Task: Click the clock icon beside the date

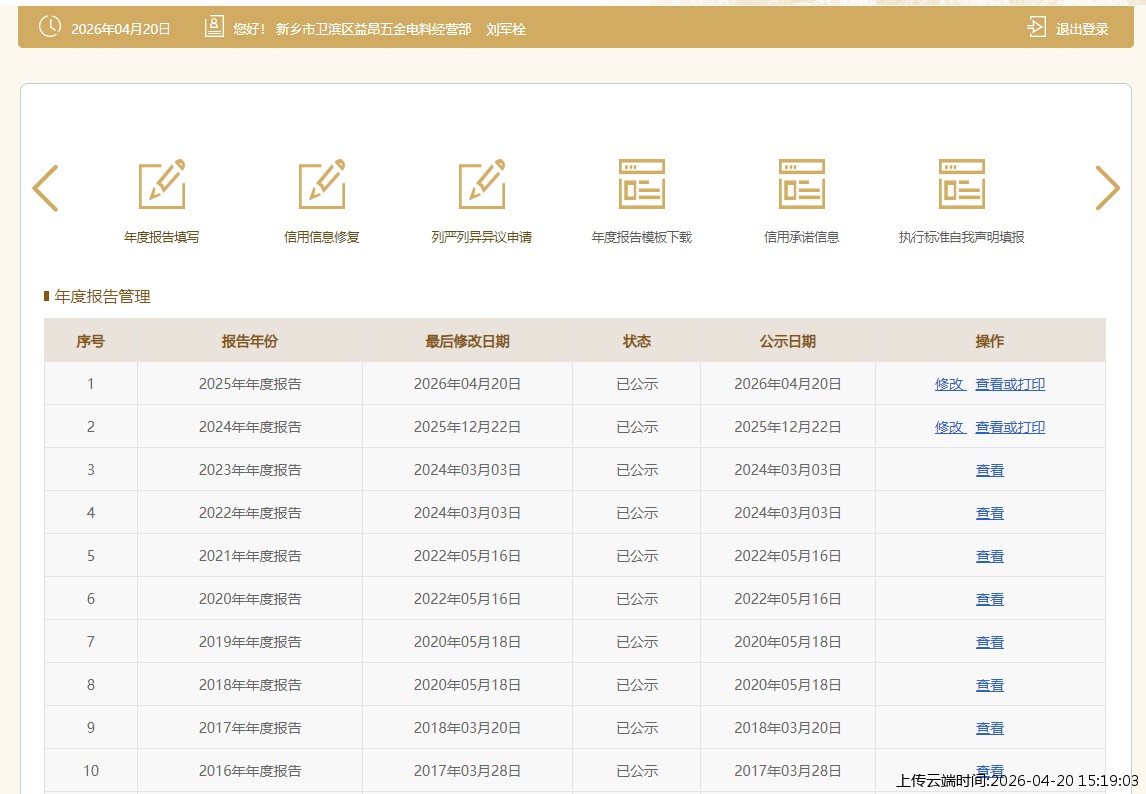Action: point(49,28)
